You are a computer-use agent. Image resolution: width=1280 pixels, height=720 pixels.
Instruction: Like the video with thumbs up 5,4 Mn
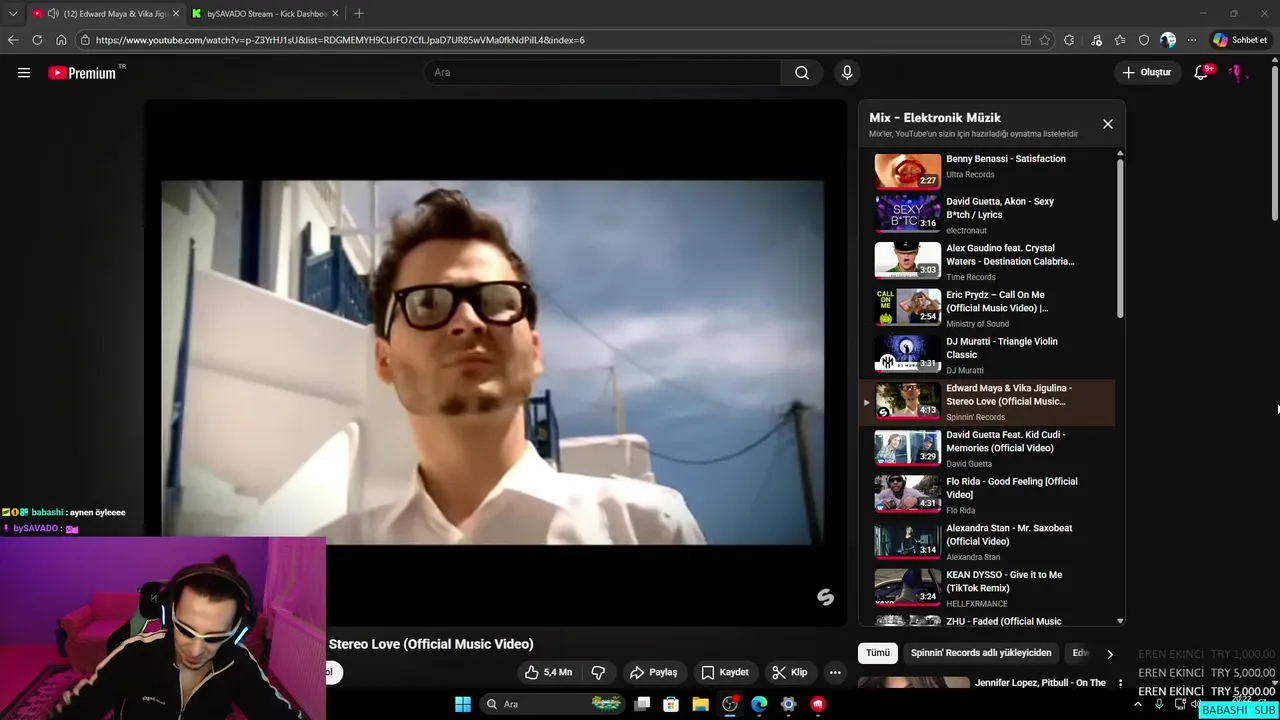coord(549,672)
